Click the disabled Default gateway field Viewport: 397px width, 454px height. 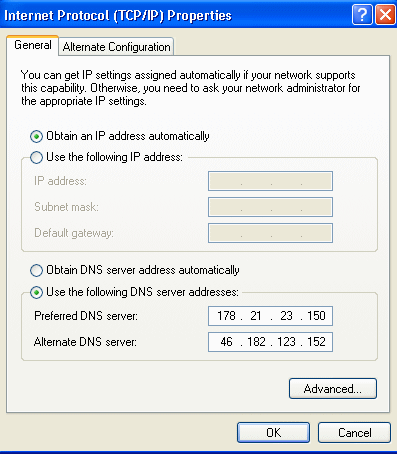[x=270, y=233]
